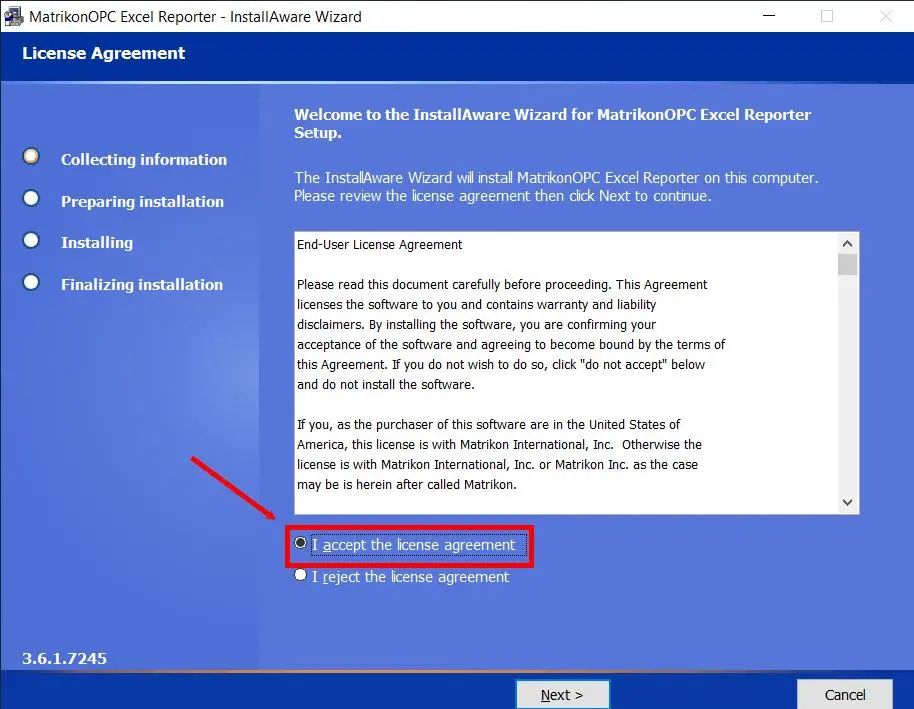Click the 'Collecting information' step bullet
This screenshot has width=914, height=709.
point(31,156)
